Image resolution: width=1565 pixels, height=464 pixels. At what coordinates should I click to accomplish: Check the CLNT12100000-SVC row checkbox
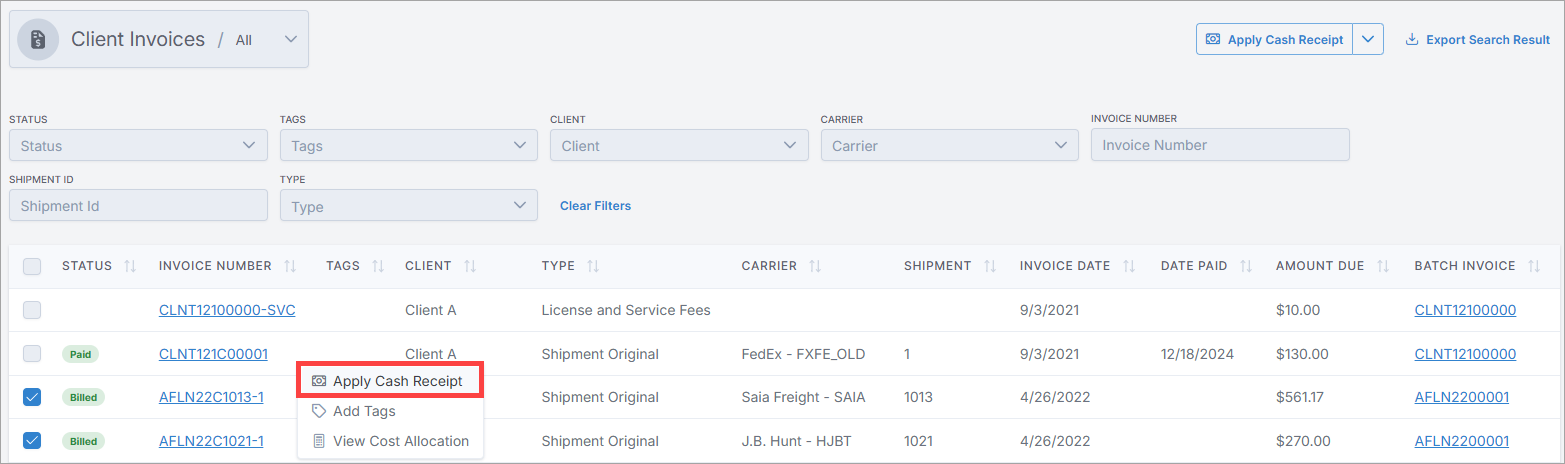[32, 310]
